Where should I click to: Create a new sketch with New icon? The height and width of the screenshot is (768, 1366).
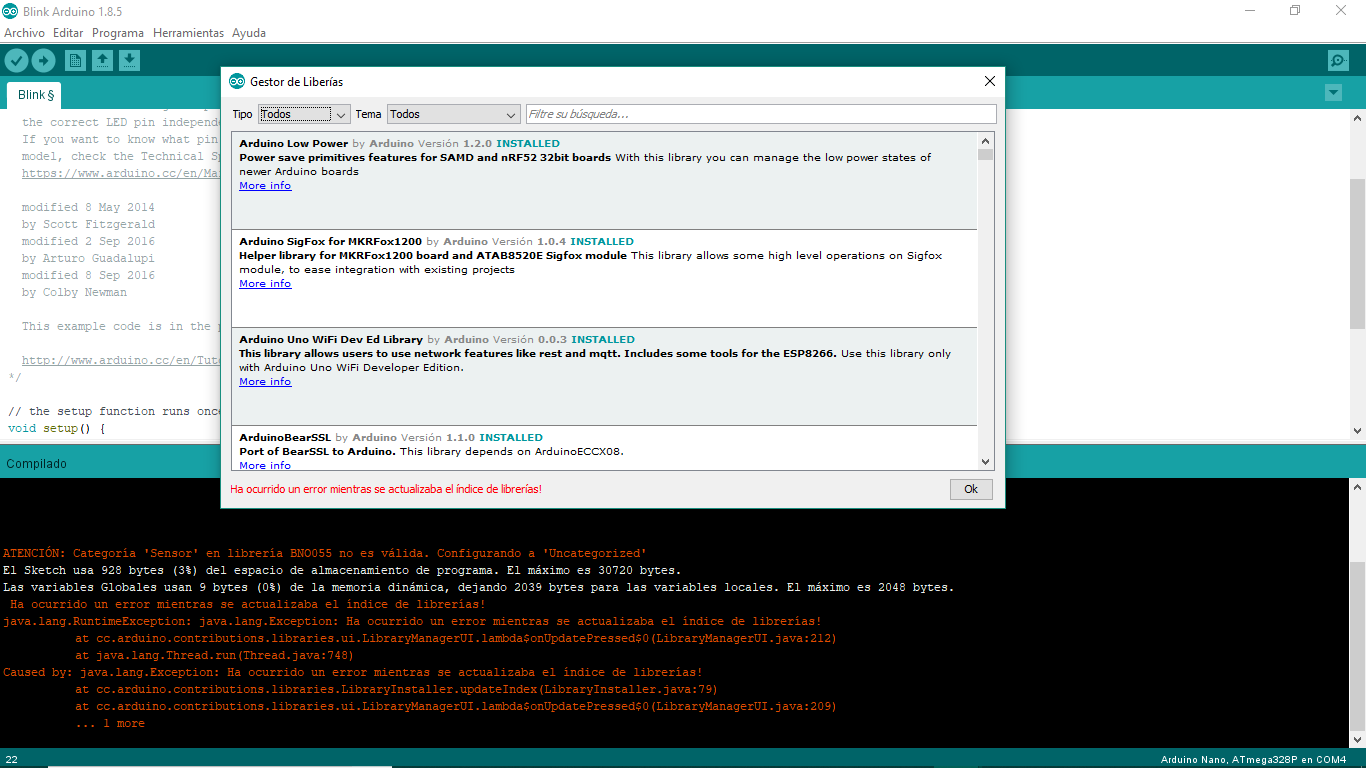point(75,60)
